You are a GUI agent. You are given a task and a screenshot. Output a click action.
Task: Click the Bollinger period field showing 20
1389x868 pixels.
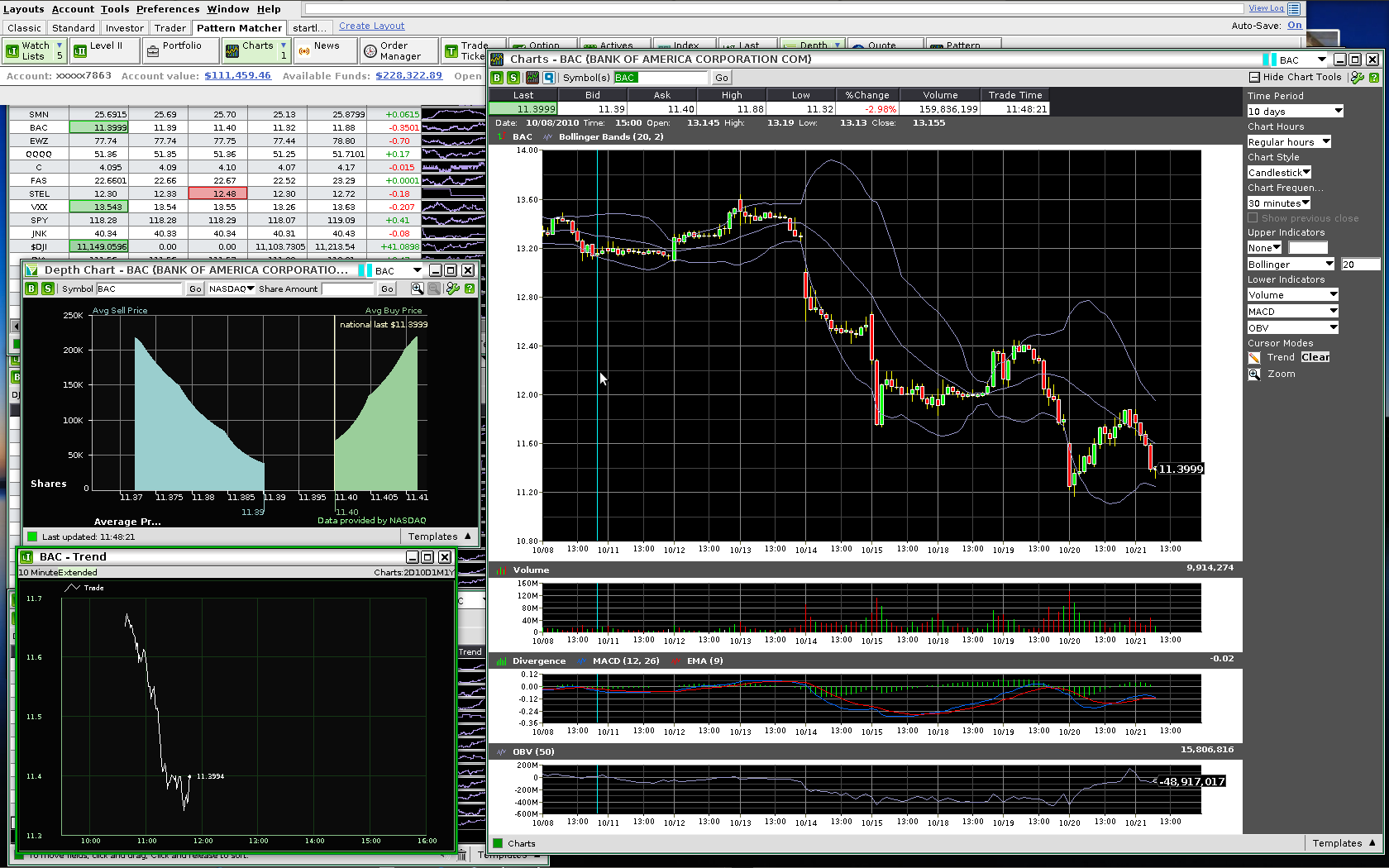[1360, 264]
